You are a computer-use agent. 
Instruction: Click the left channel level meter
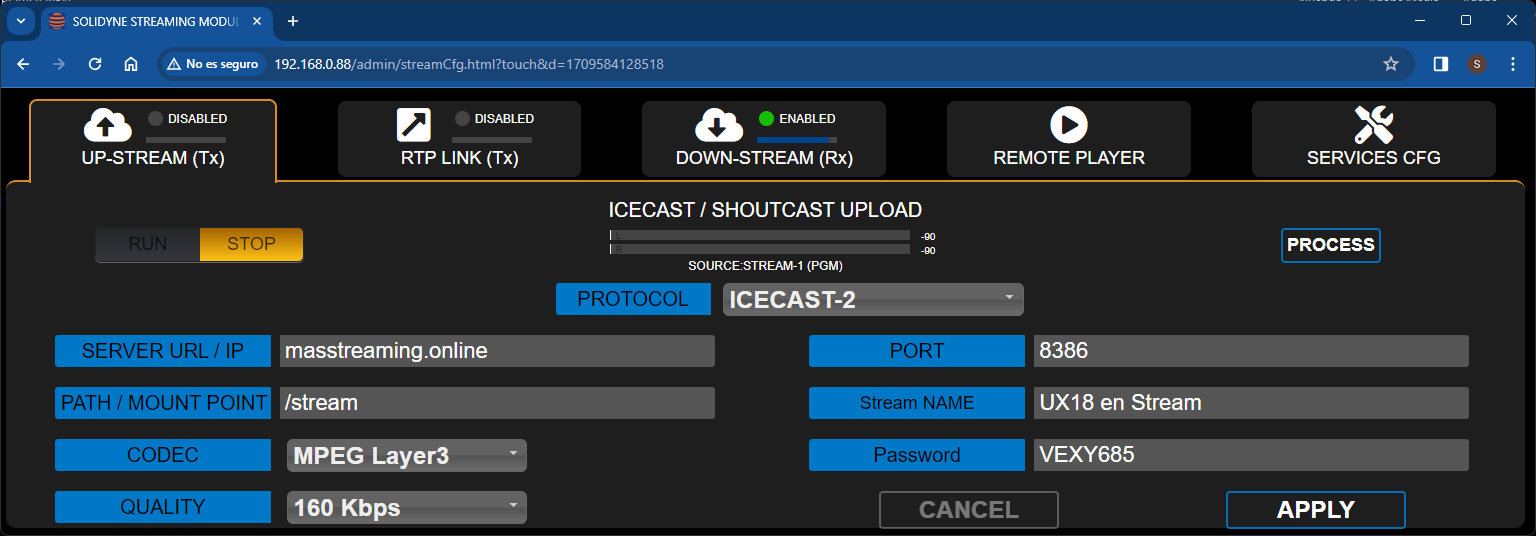pos(760,236)
